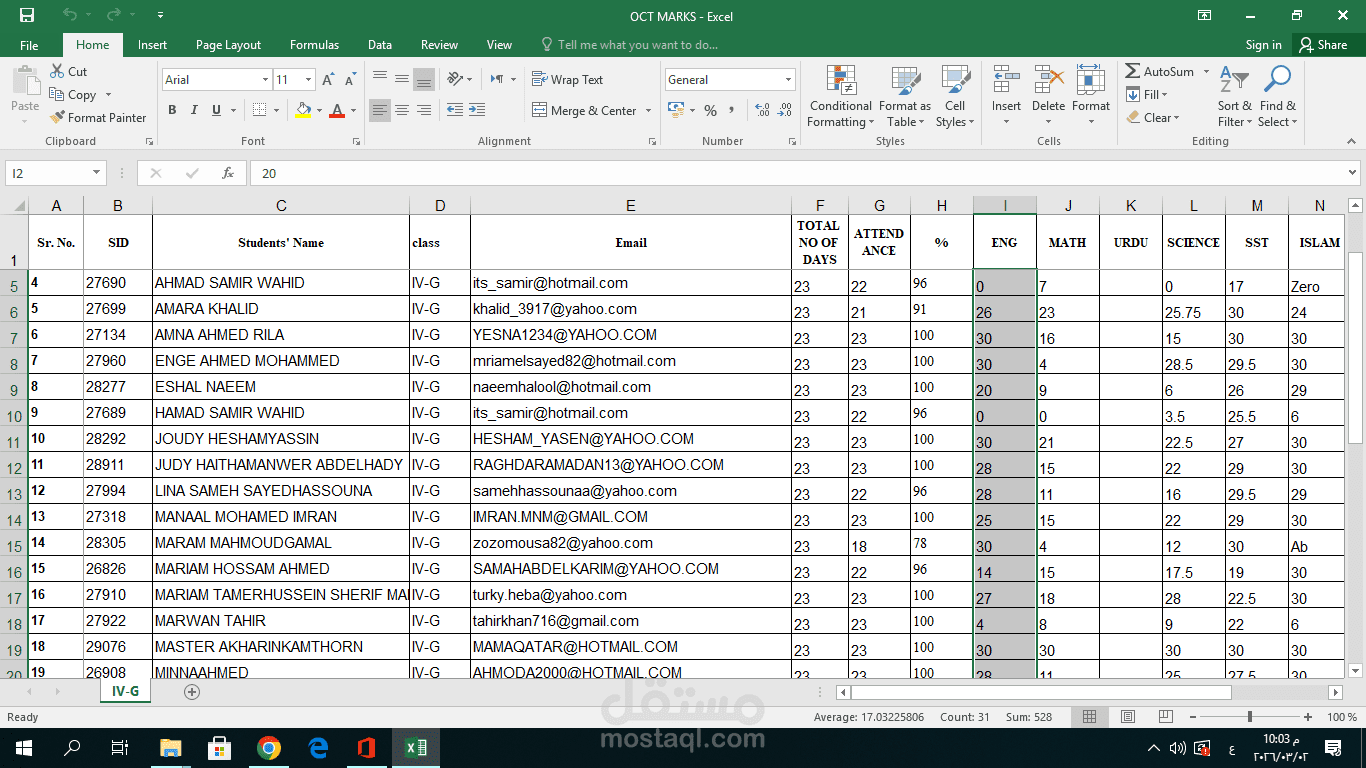Viewport: 1366px width, 768px height.
Task: Open Customize Quick Access Toolbar menu
Action: coord(161,15)
